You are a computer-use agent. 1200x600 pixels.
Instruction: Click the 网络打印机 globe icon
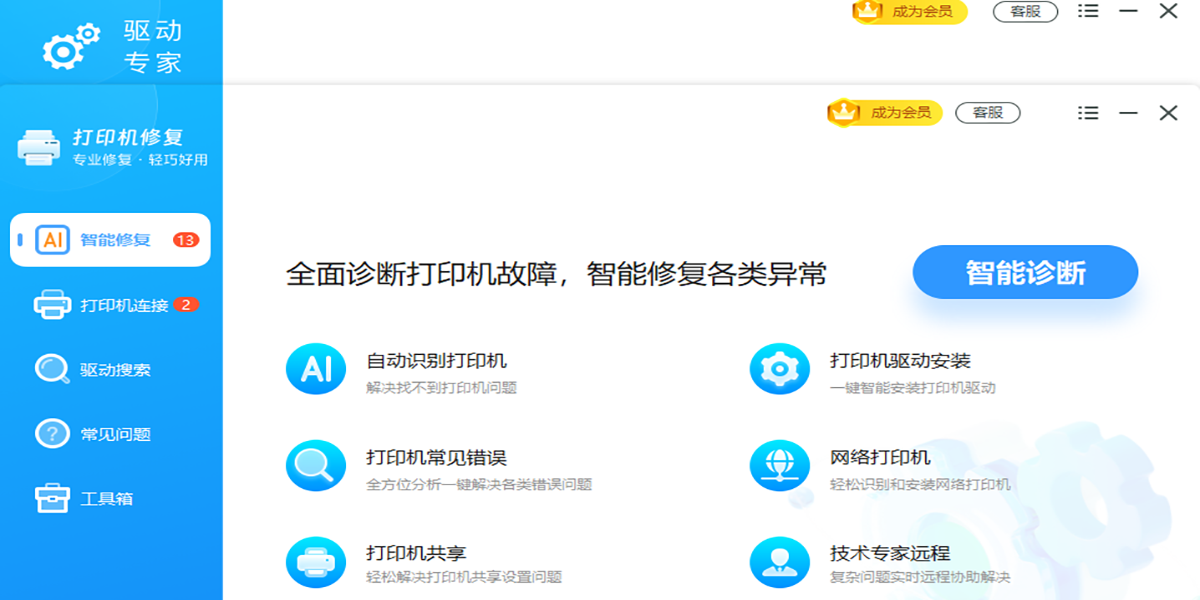779,466
